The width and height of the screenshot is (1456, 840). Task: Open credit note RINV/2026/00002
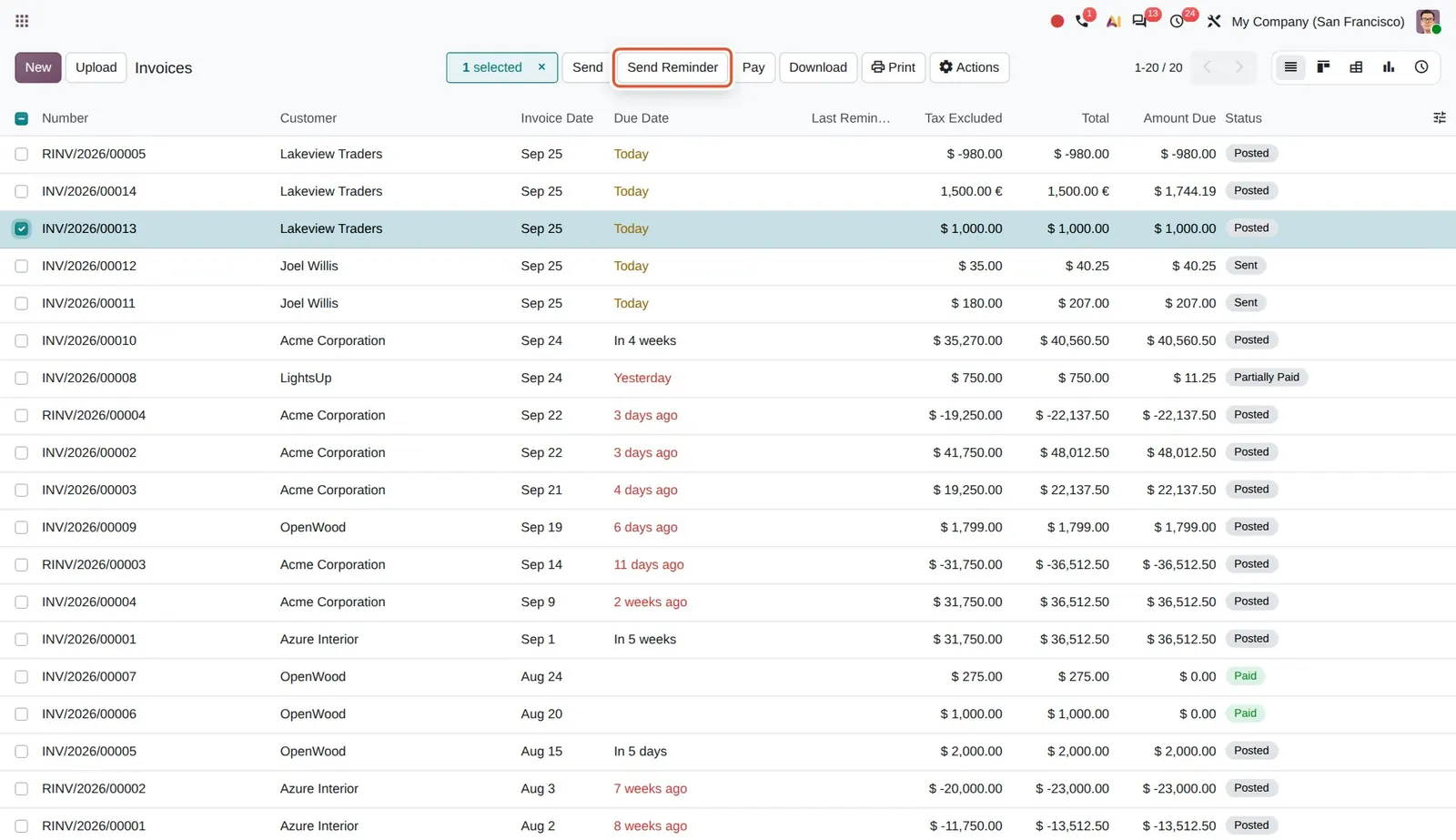coord(94,788)
